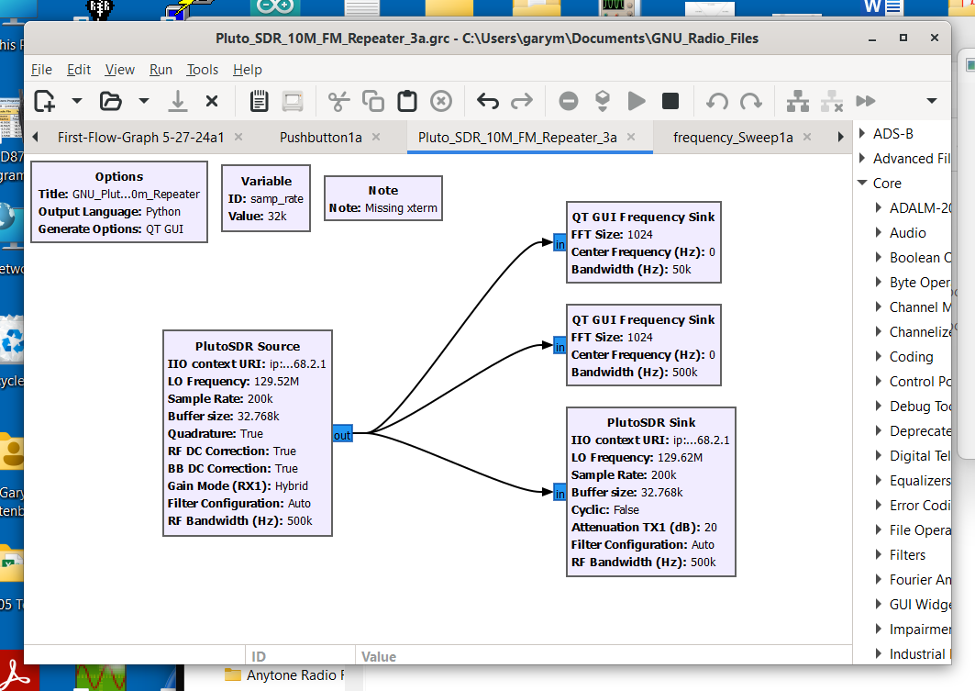Rotate block counterclockwise icon

tap(717, 101)
